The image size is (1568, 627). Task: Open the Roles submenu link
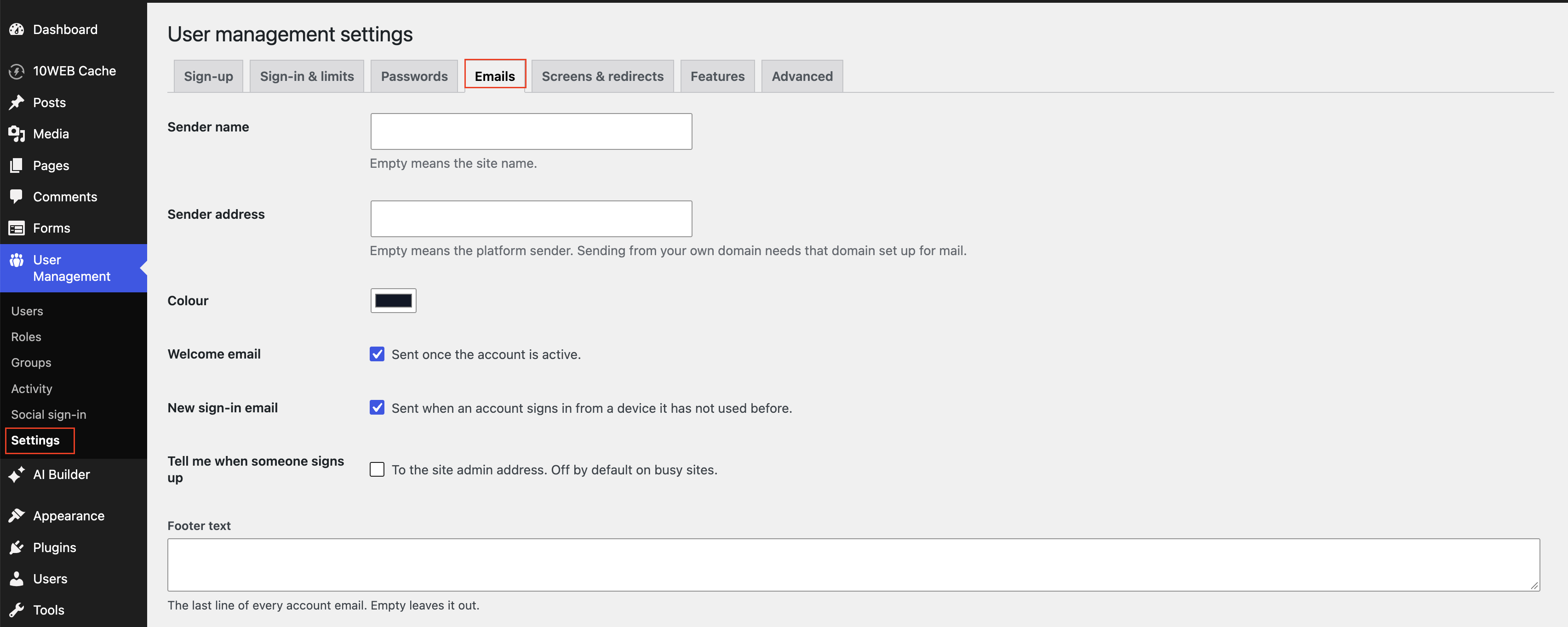26,336
